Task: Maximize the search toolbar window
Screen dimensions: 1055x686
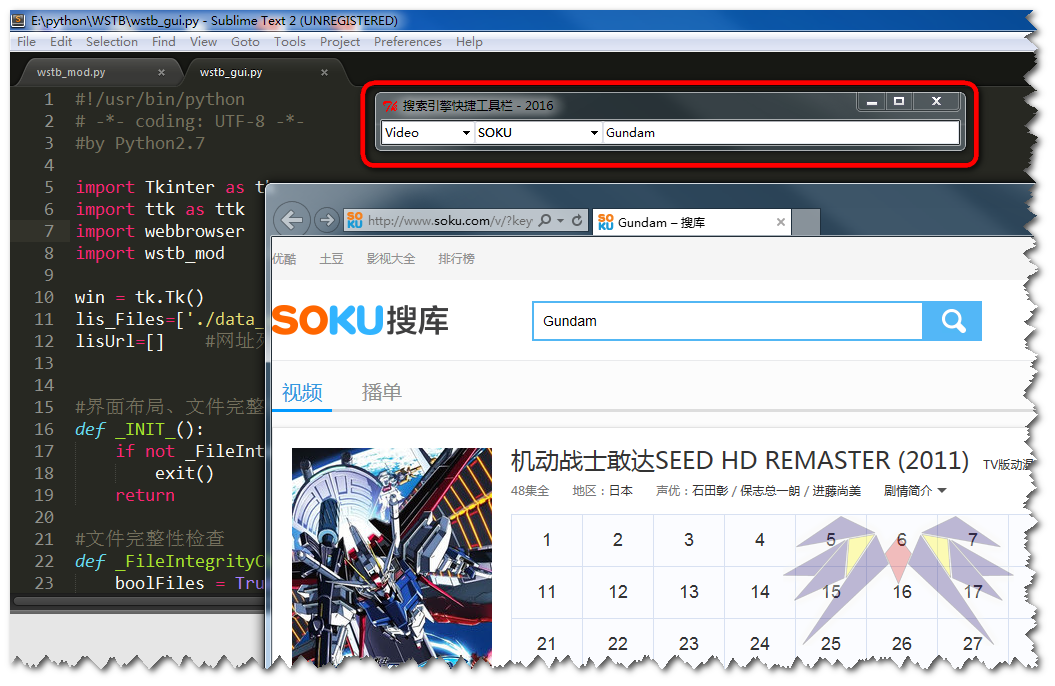Action: point(899,102)
